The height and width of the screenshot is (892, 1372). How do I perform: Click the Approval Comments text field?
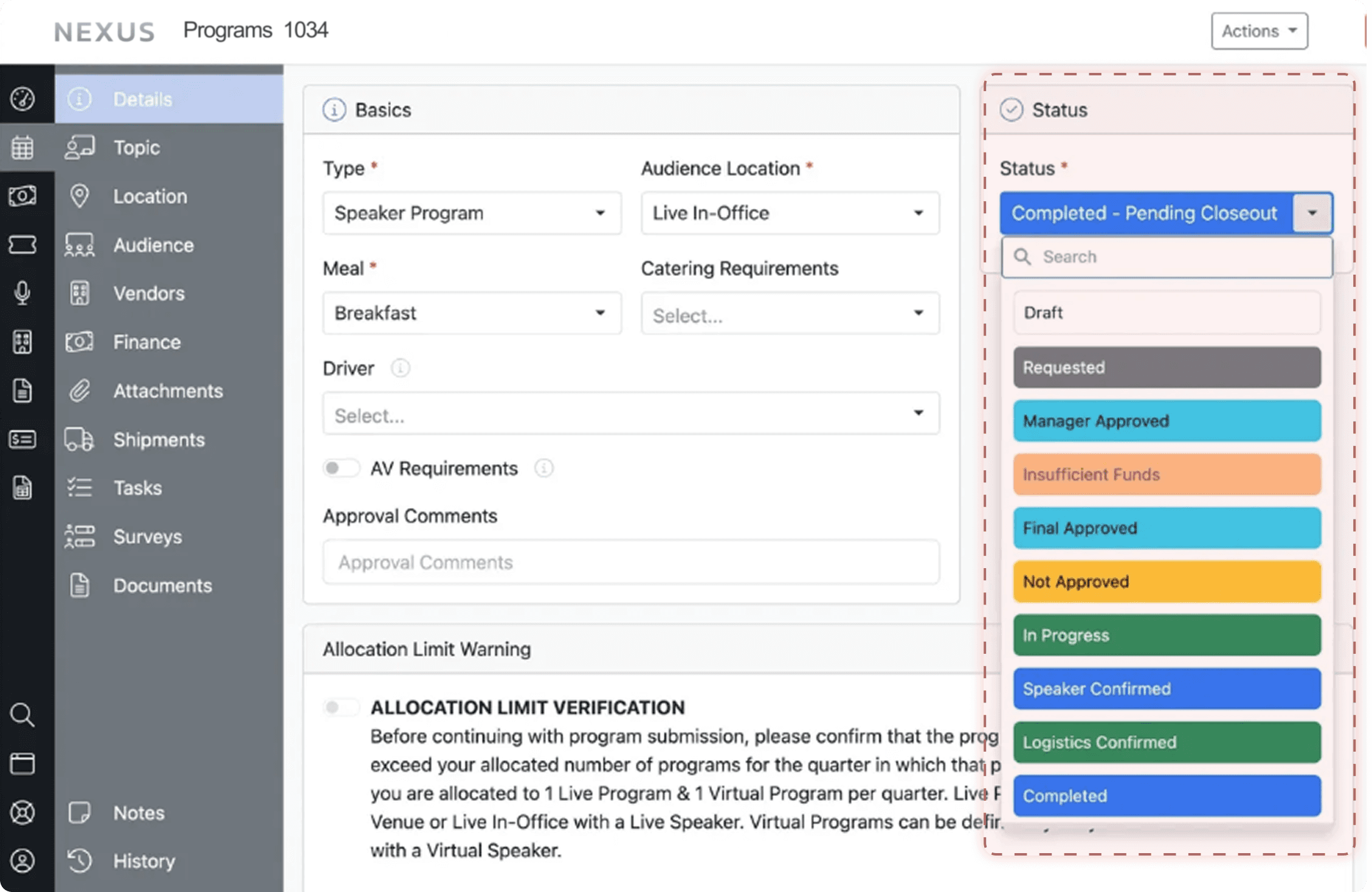[x=630, y=563]
